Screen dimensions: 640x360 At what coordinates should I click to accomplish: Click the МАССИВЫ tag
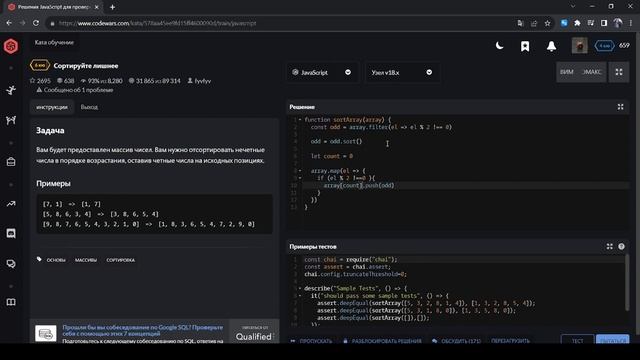click(x=86, y=260)
